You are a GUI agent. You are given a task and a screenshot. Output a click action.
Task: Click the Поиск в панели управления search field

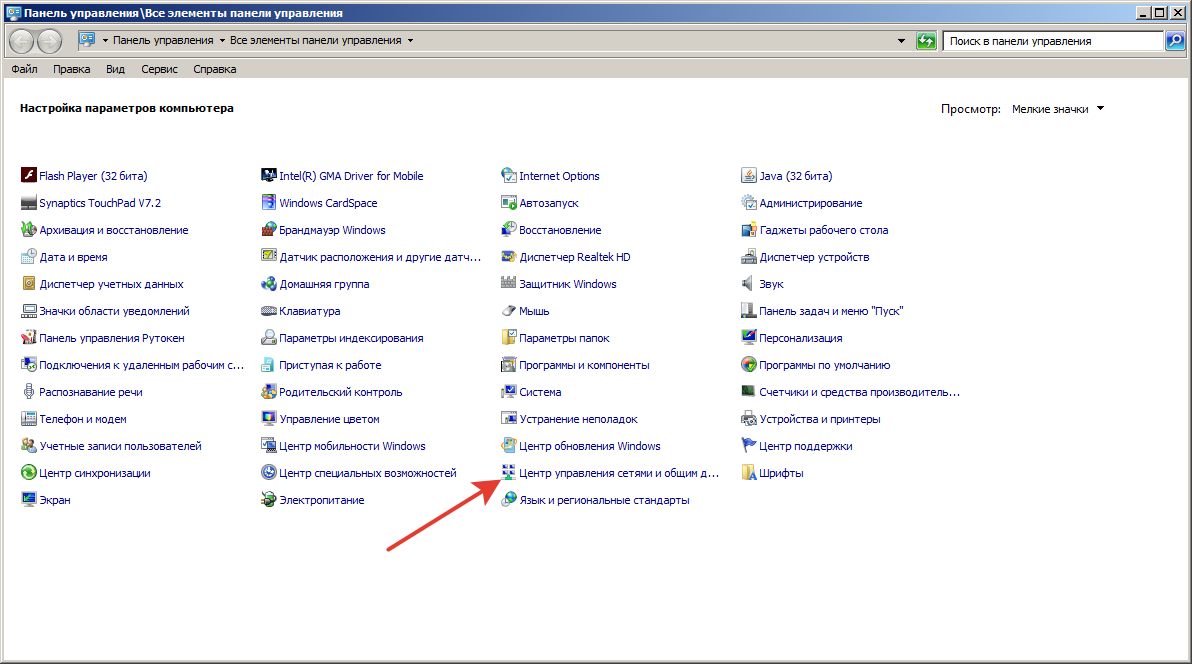point(1053,41)
